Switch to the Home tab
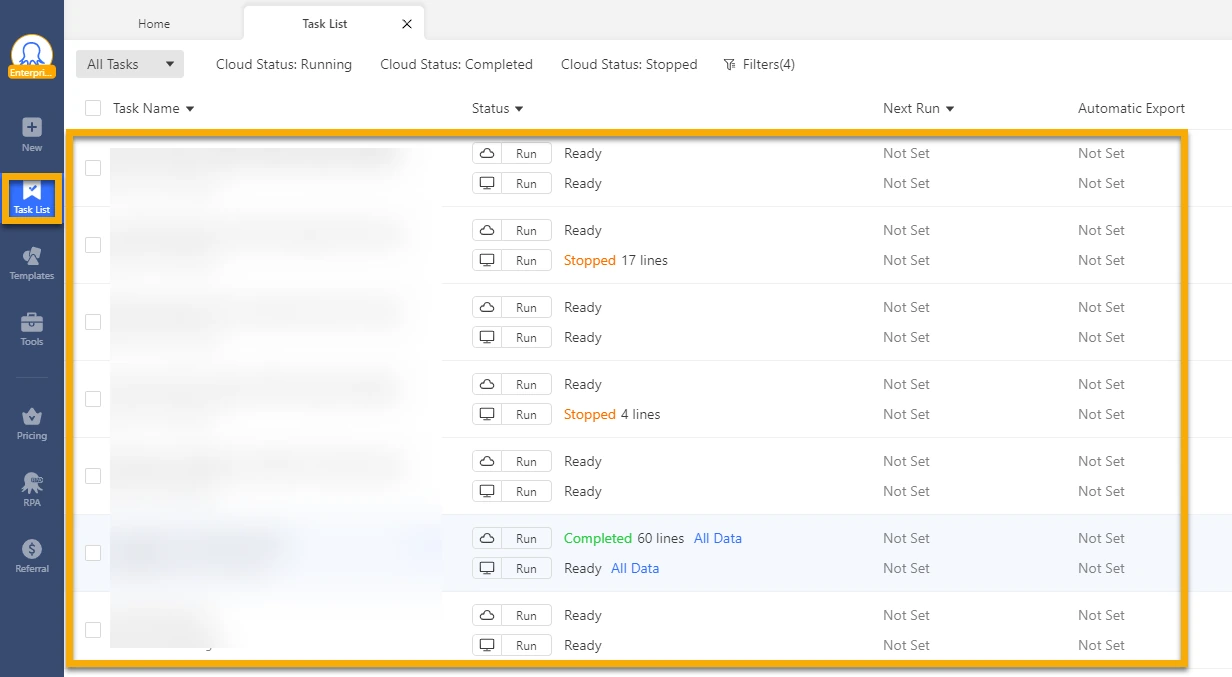 154,24
